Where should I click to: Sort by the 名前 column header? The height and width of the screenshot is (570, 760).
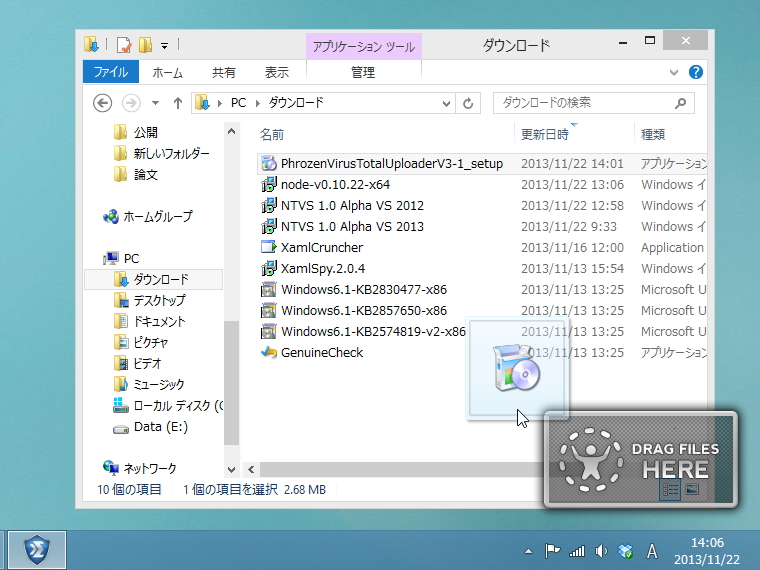pos(272,134)
